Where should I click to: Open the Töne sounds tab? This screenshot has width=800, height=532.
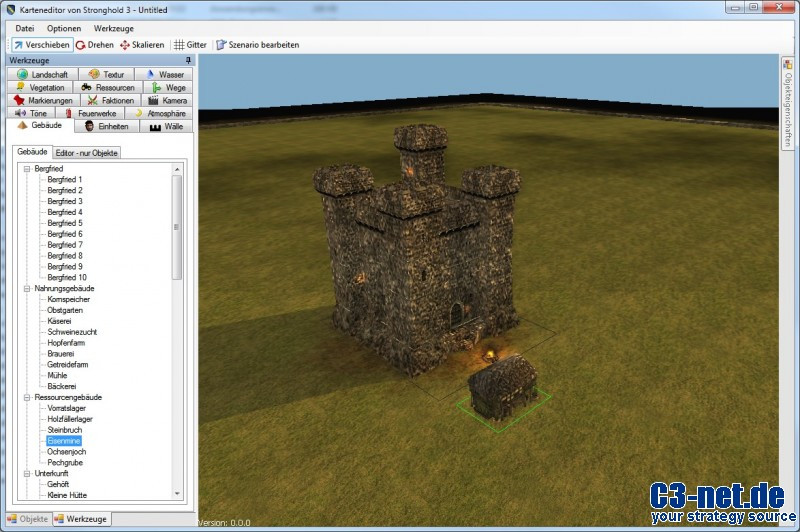[x=31, y=113]
